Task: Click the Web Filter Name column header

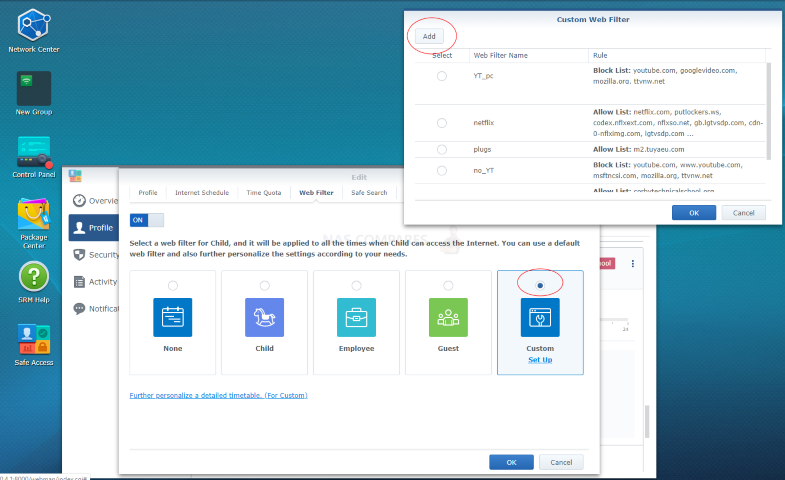Action: tap(529, 56)
